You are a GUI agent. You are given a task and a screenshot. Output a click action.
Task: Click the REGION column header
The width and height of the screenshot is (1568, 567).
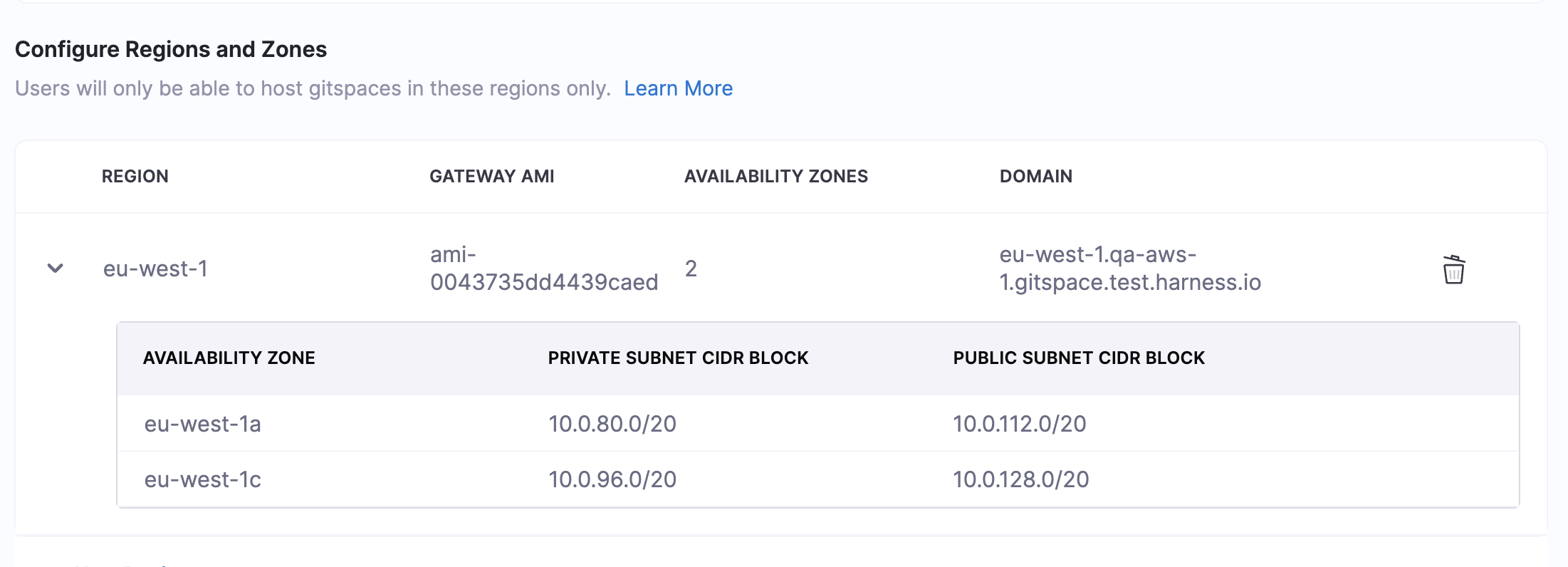(x=135, y=177)
